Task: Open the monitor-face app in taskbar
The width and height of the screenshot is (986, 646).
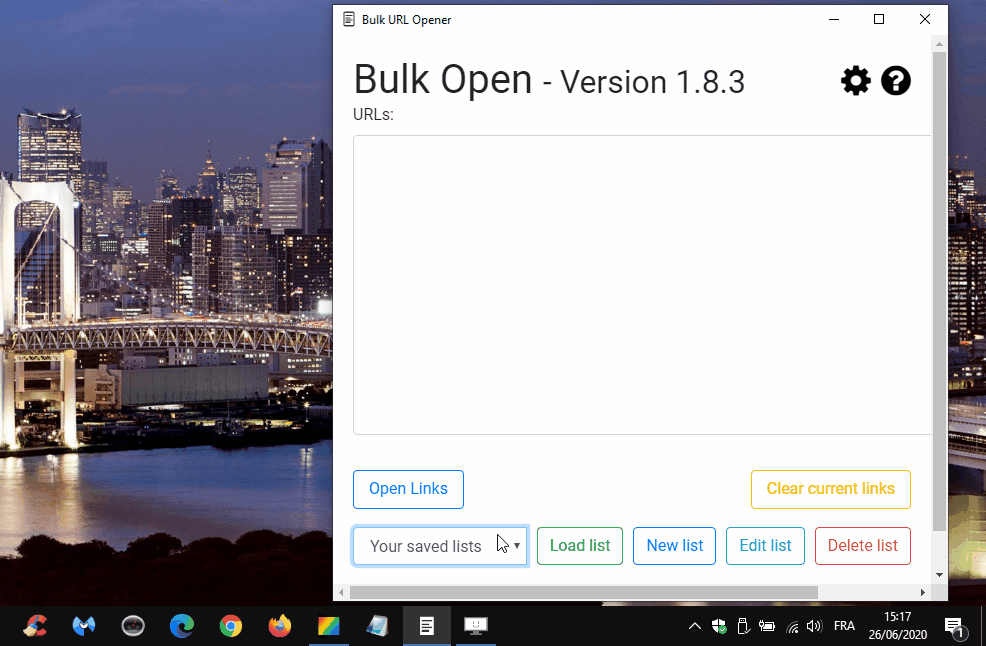Action: pos(476,626)
